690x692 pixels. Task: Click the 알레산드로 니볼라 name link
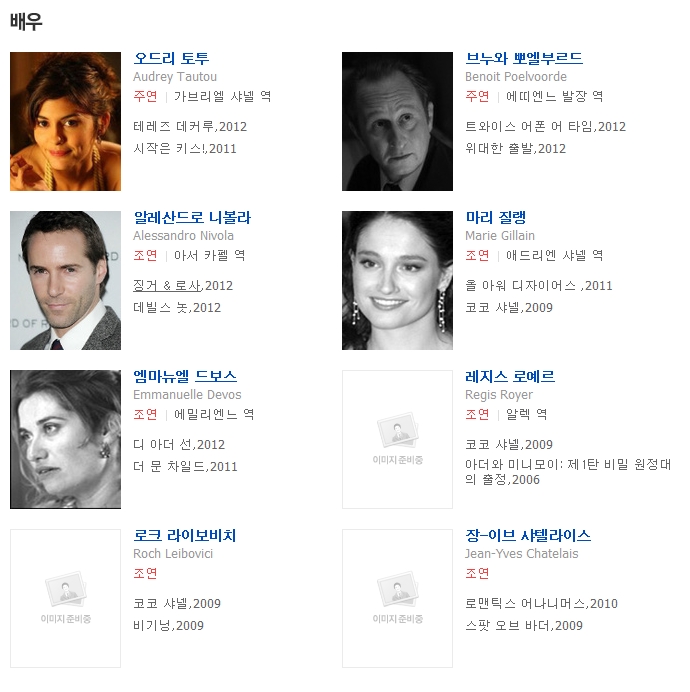click(192, 217)
